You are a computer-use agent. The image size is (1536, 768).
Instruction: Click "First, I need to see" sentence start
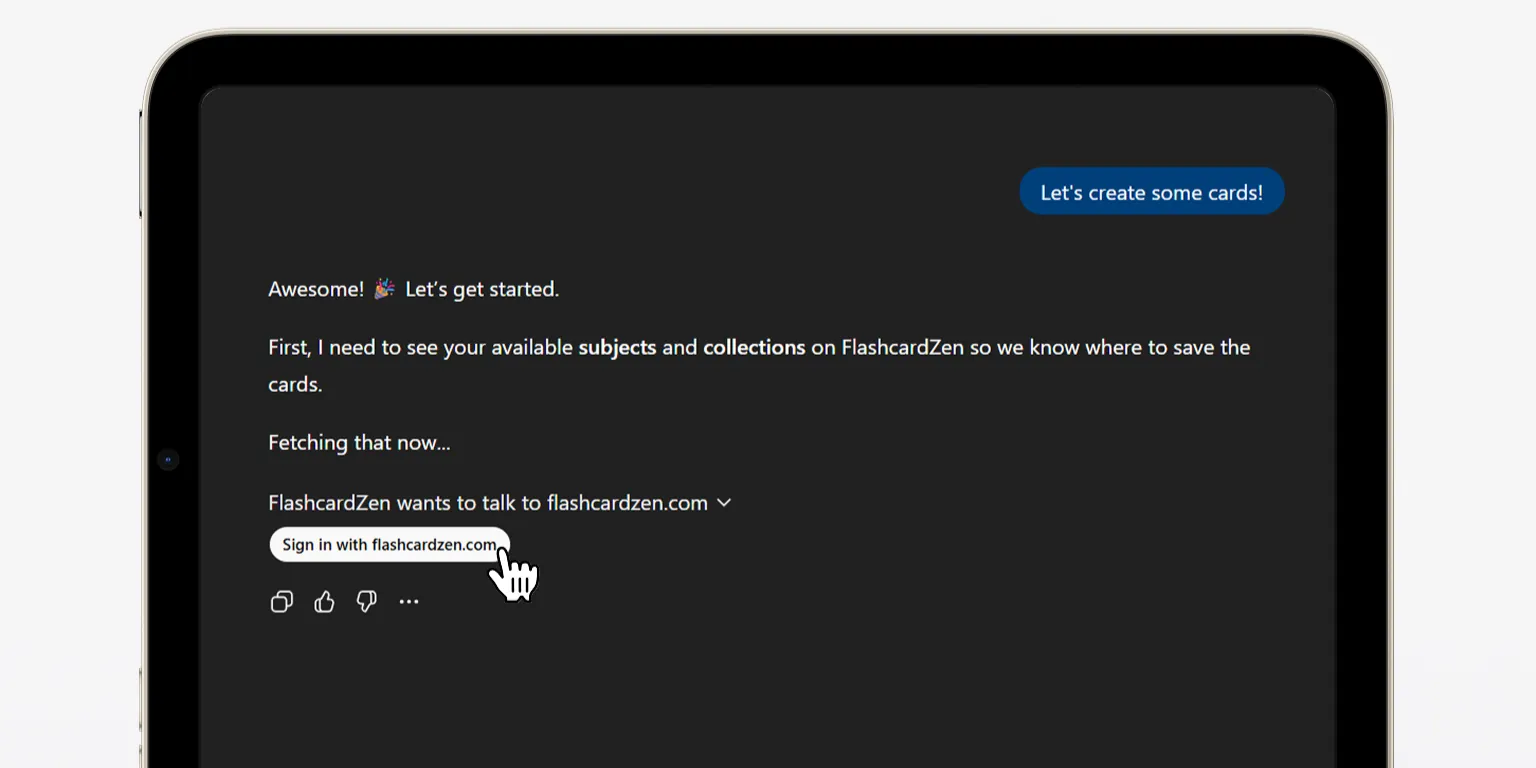click(x=360, y=347)
